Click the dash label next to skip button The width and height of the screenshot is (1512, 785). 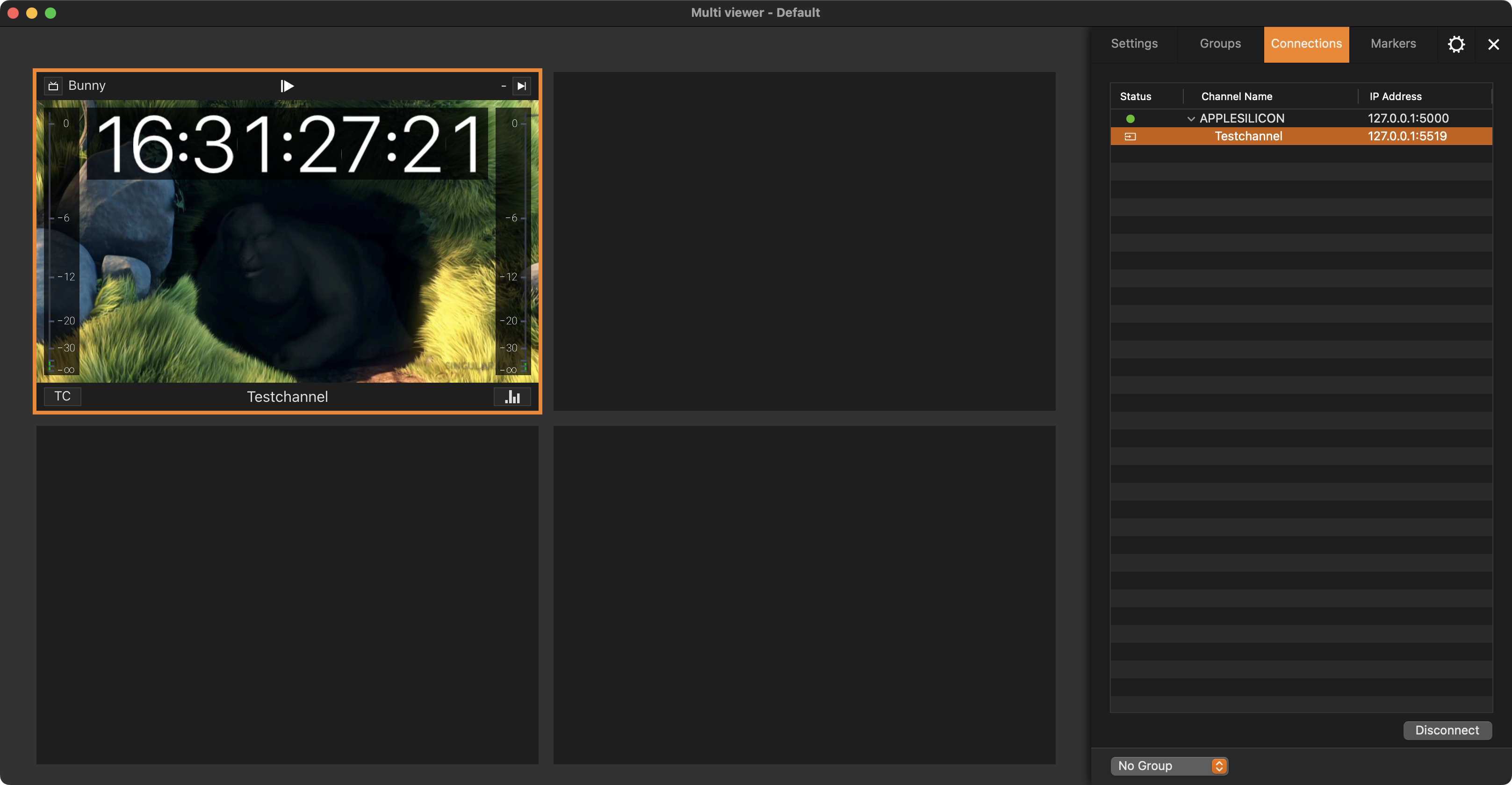coord(503,86)
